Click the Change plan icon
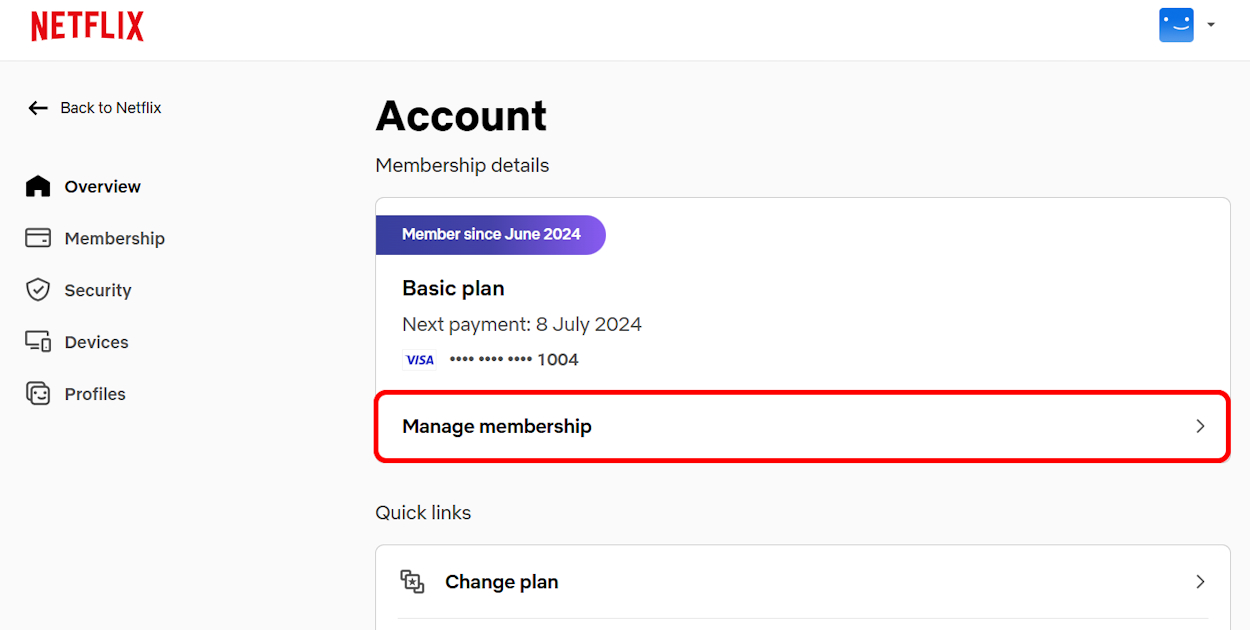This screenshot has width=1250, height=630. (413, 581)
